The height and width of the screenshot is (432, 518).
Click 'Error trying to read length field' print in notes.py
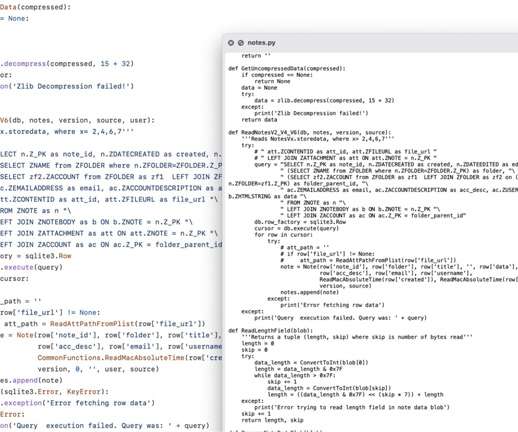[352, 407]
